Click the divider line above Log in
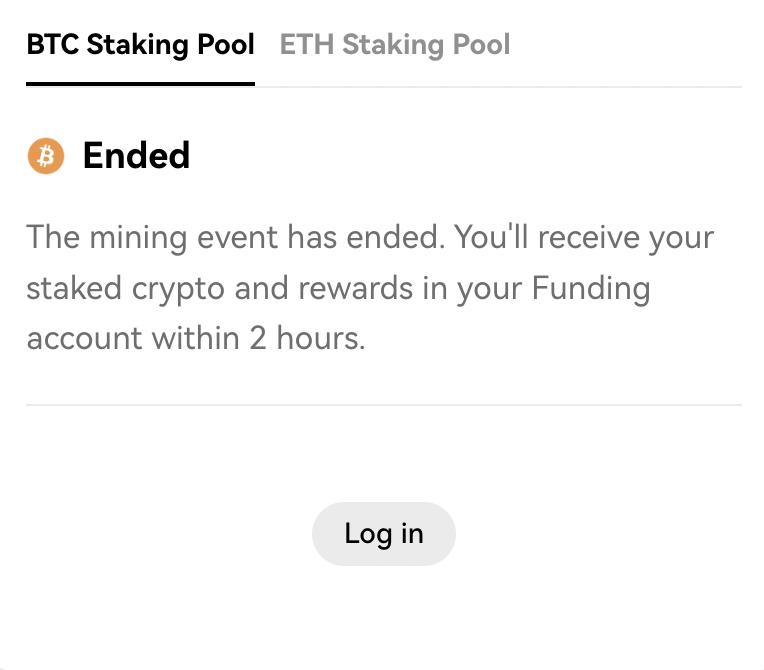This screenshot has width=764, height=670. pos(384,405)
